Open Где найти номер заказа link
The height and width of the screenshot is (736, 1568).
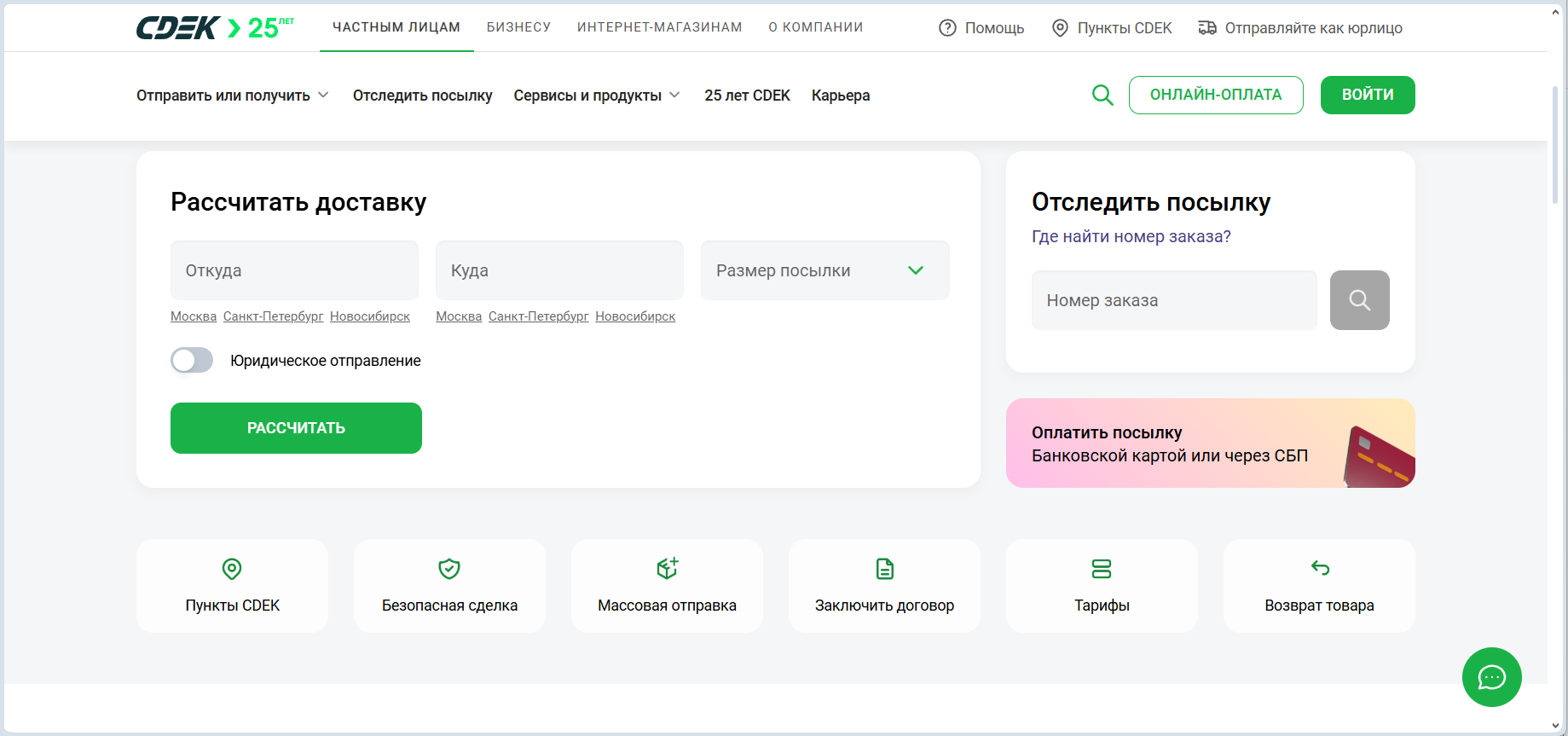(1131, 236)
